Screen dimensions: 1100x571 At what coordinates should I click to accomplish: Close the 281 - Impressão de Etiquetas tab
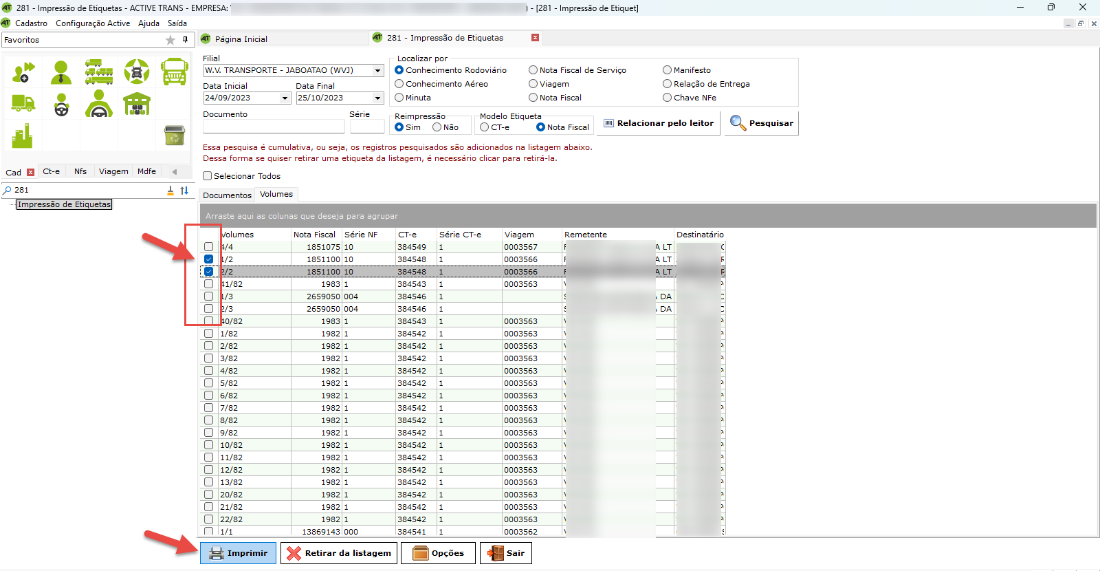535,38
